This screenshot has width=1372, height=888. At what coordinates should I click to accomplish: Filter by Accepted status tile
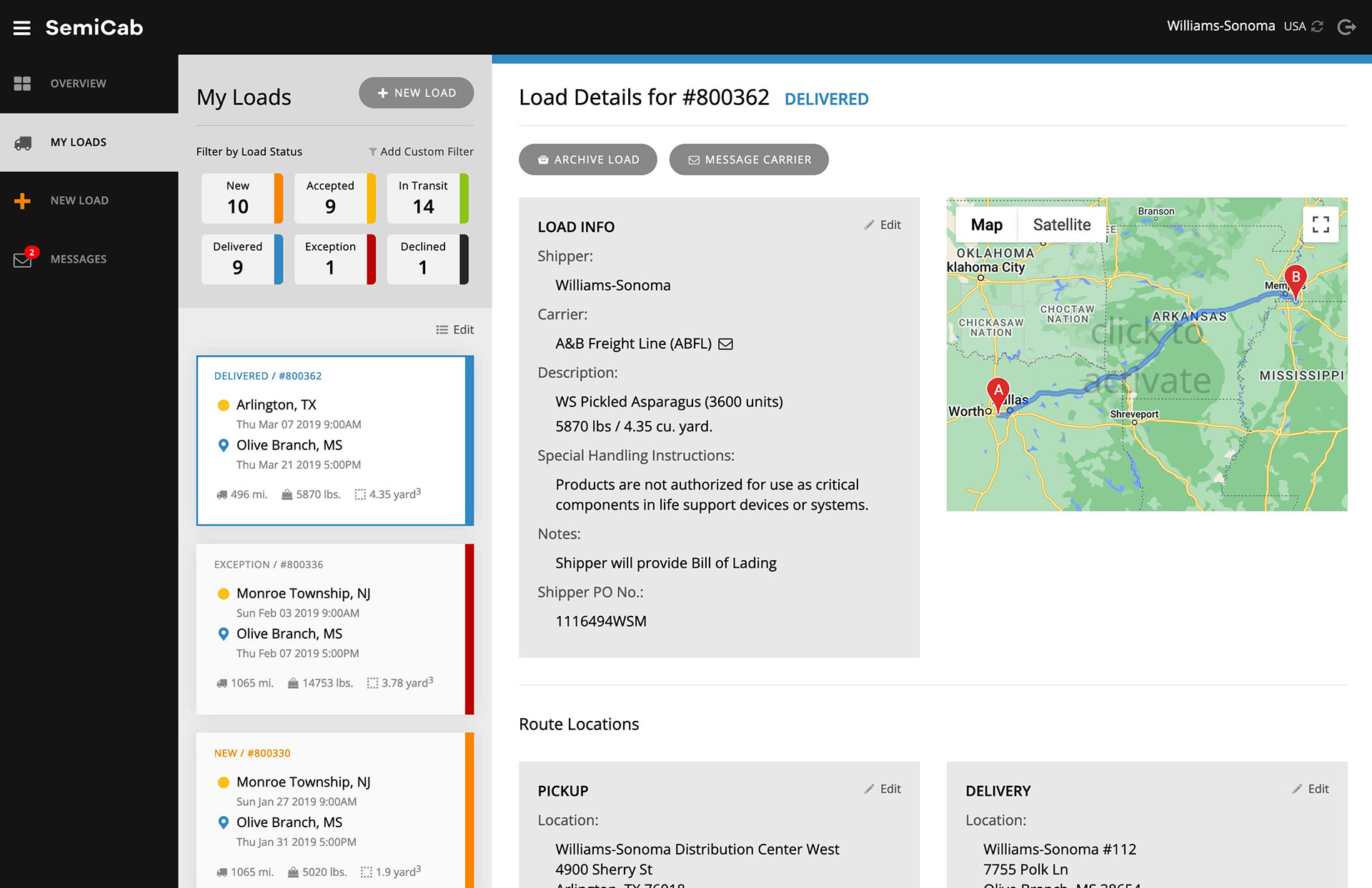point(334,198)
